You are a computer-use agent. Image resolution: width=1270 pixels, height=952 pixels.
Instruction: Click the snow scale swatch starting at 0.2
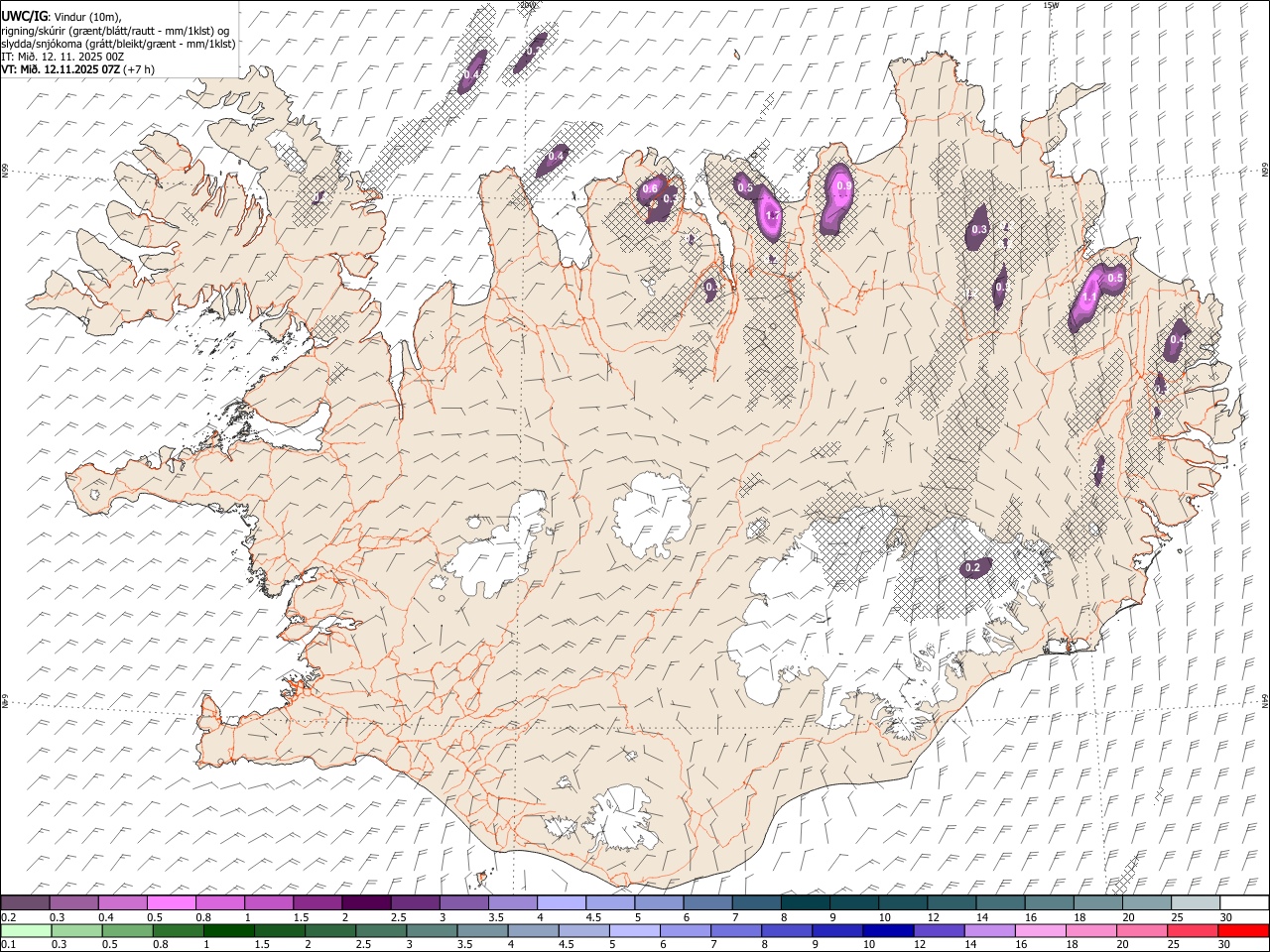pyautogui.click(x=26, y=902)
